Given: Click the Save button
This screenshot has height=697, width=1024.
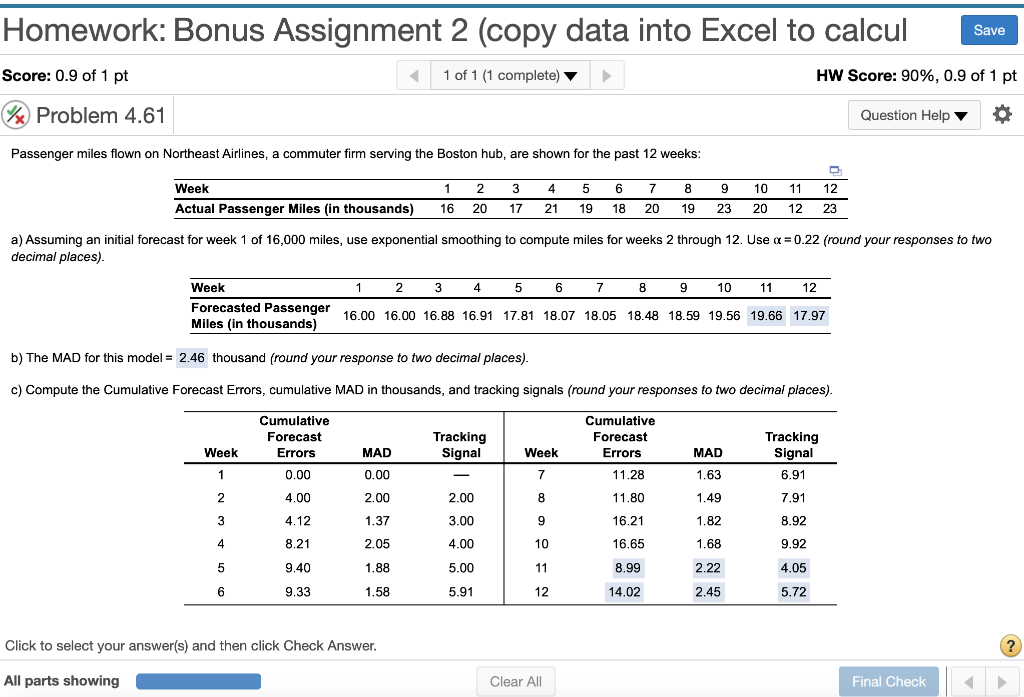Looking at the screenshot, I should pyautogui.click(x=988, y=30).
